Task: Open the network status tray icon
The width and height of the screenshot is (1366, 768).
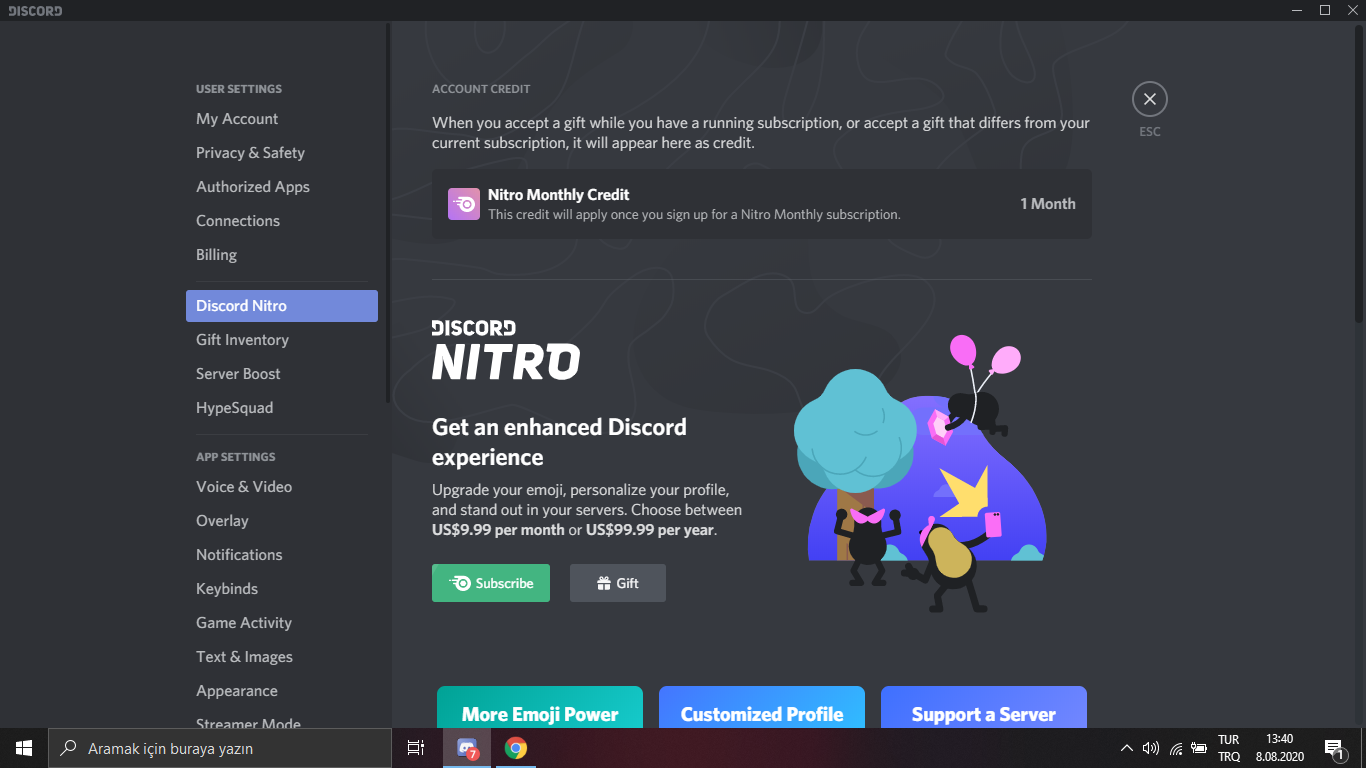Action: [1176, 748]
